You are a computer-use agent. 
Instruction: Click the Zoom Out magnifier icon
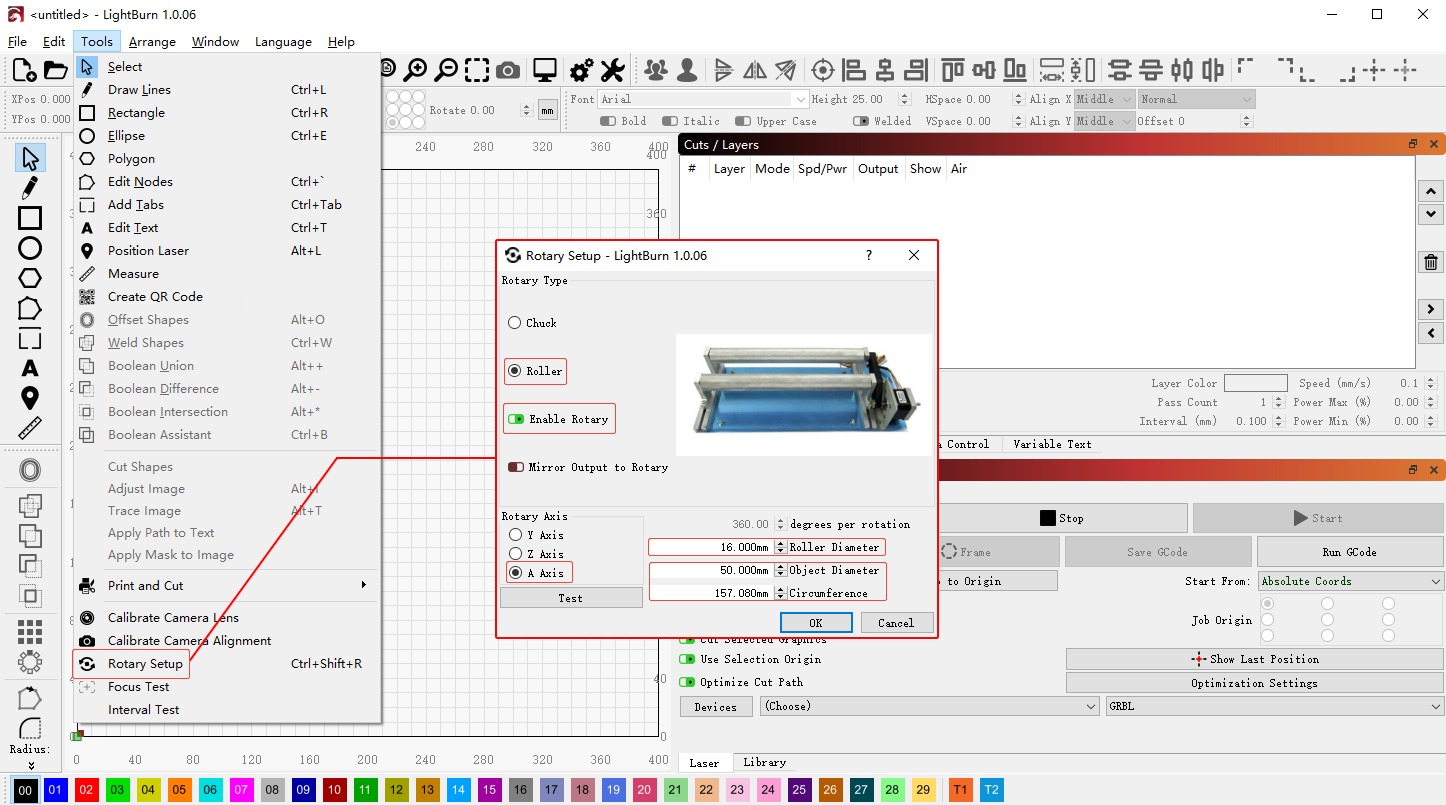[x=446, y=69]
